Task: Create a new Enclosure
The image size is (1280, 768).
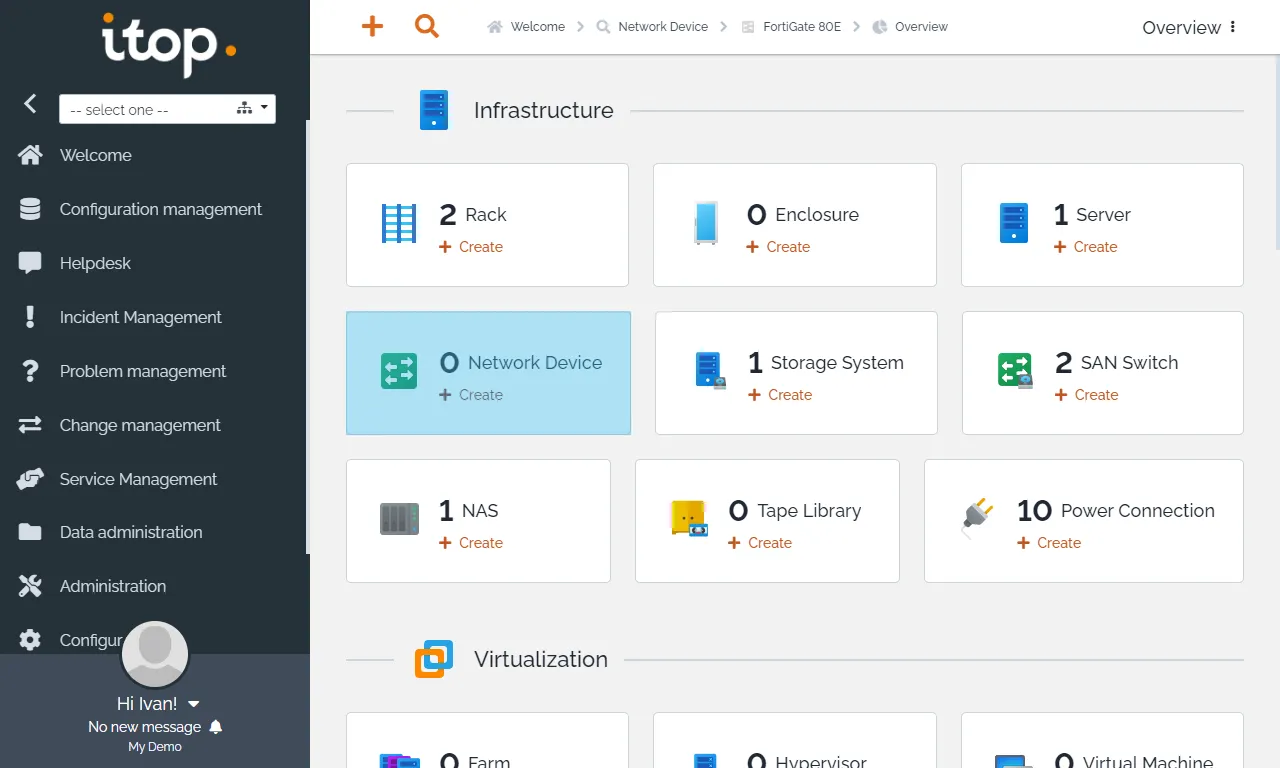Action: [x=778, y=247]
